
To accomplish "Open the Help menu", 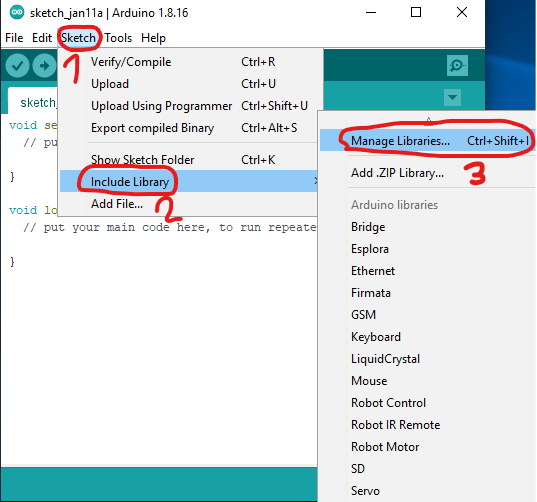I will [153, 38].
